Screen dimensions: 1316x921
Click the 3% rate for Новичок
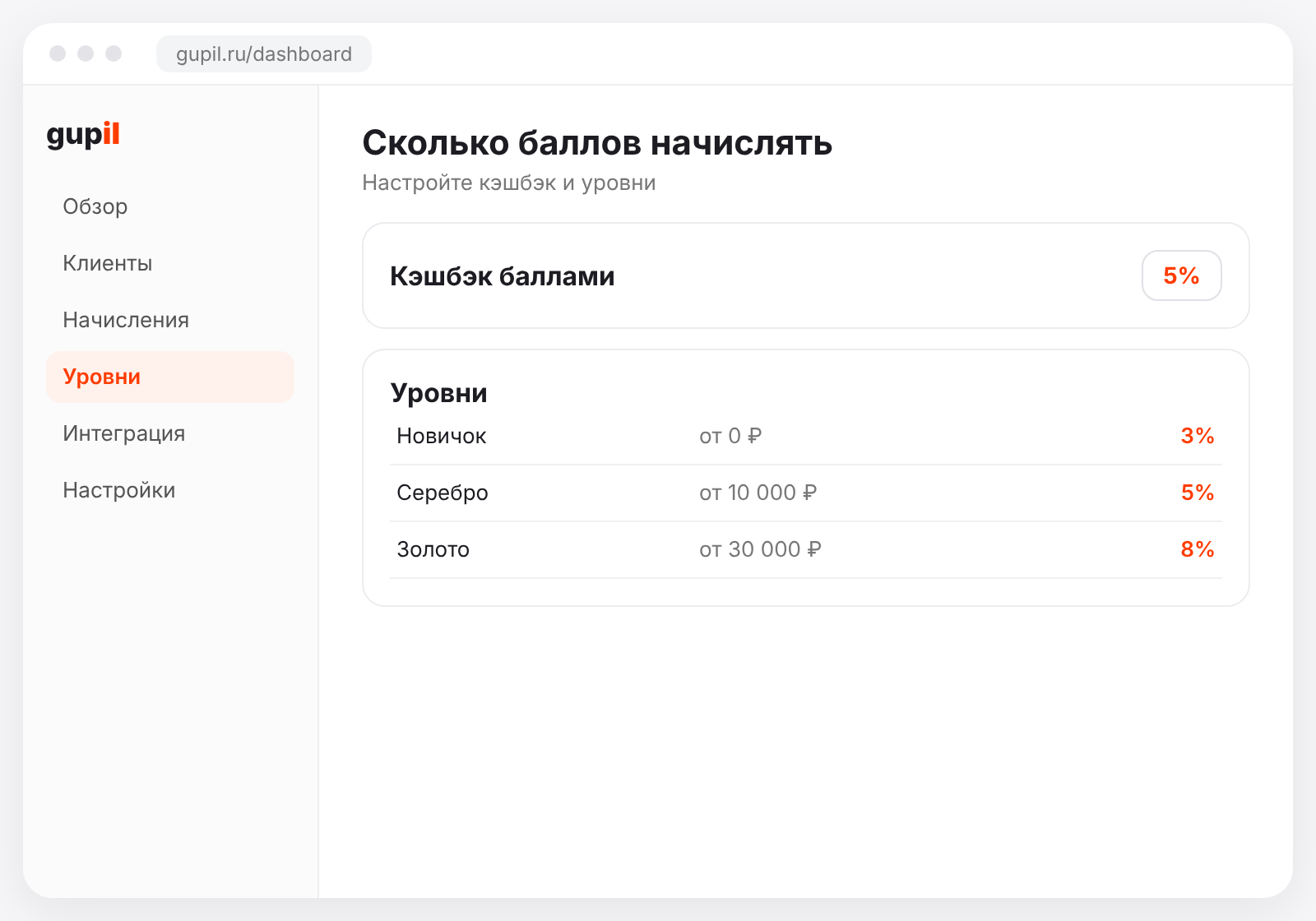click(1198, 436)
